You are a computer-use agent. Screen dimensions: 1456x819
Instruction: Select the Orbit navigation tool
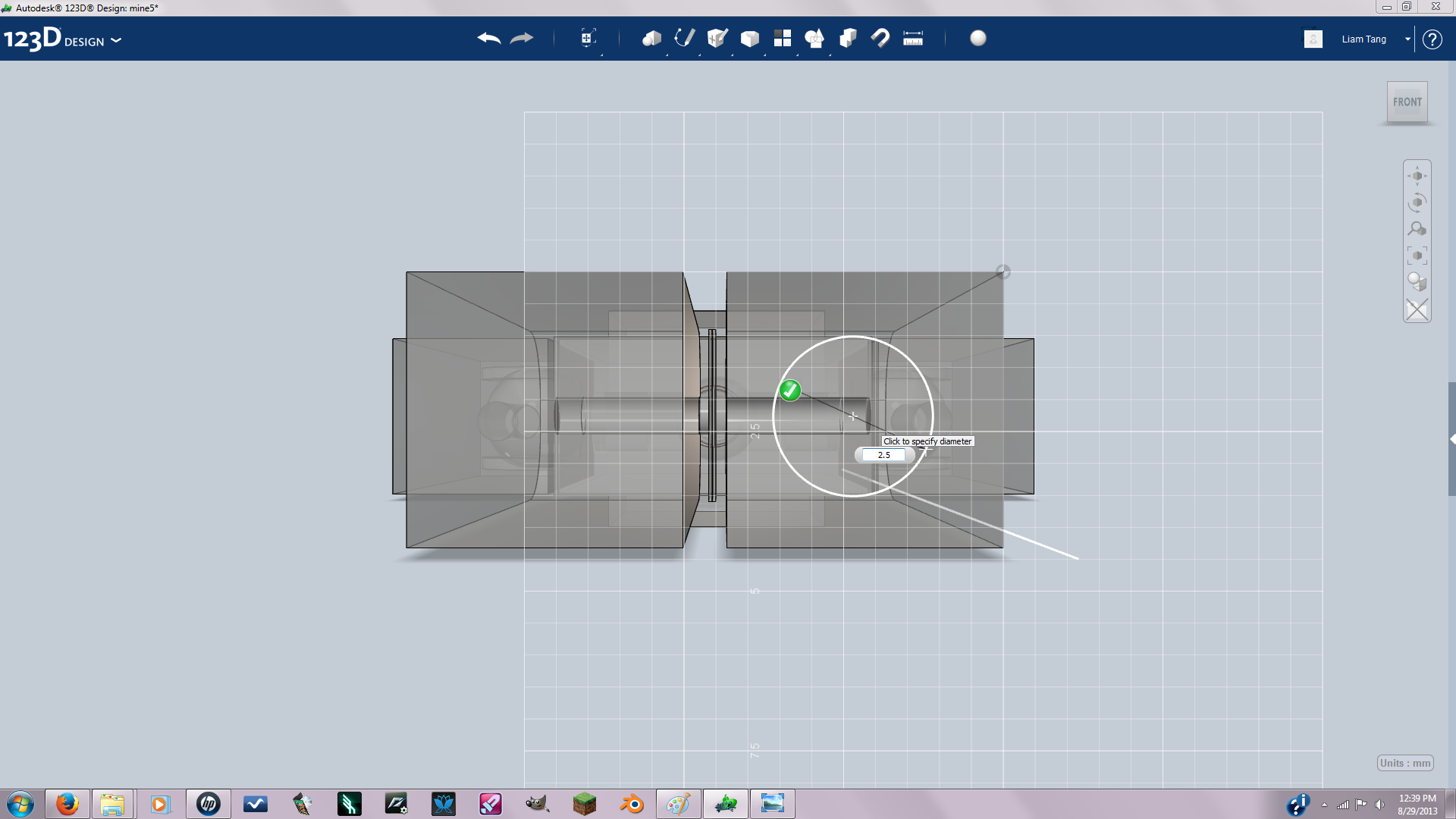coord(1417,202)
